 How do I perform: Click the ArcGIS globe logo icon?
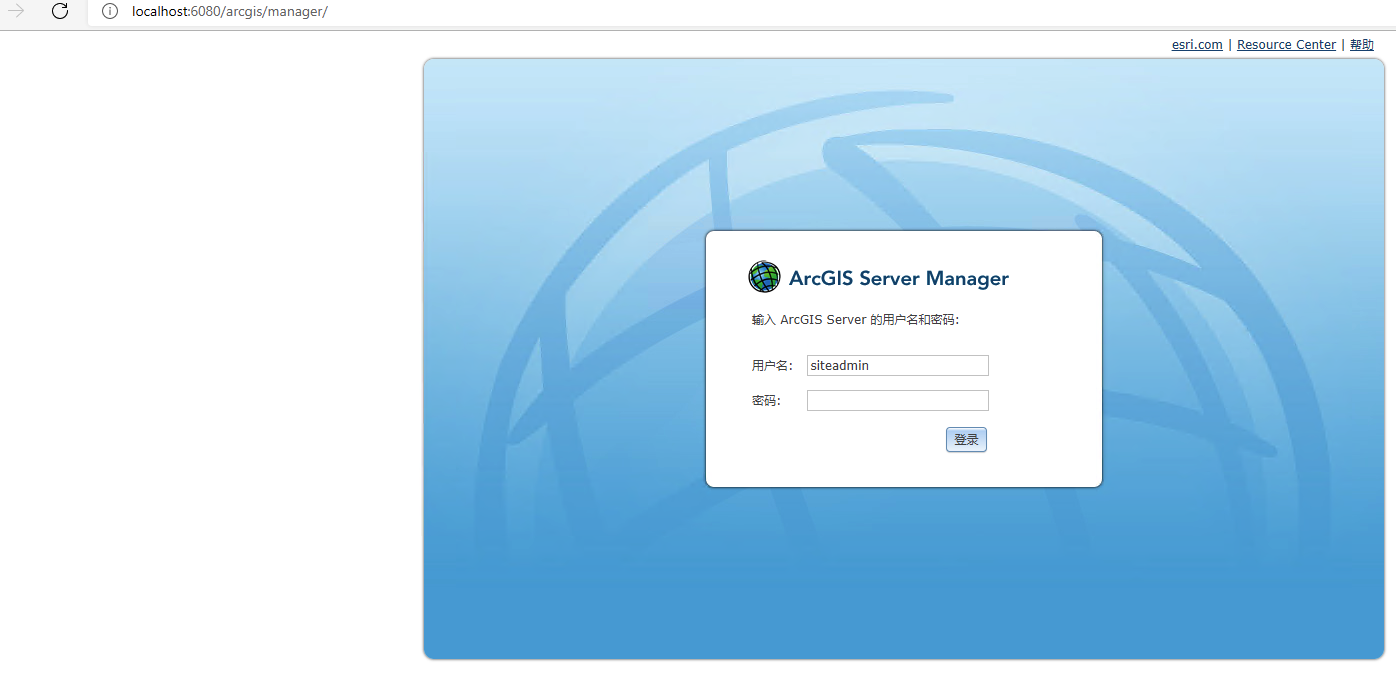coord(764,277)
